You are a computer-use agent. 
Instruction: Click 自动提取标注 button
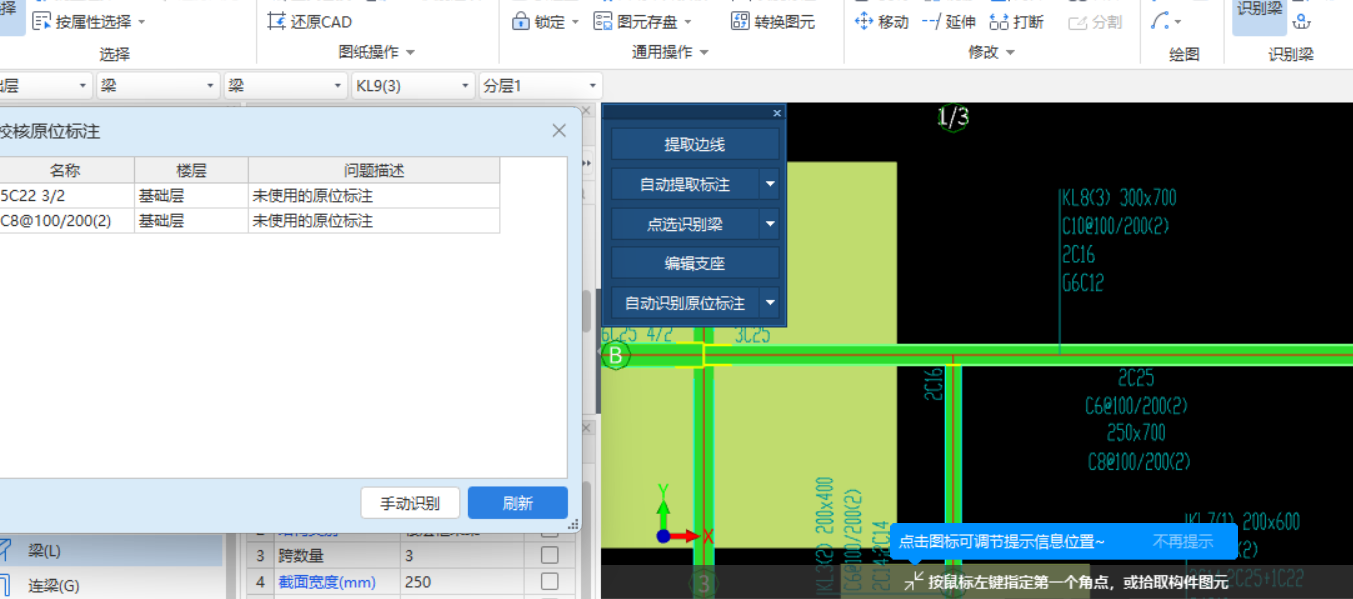coord(686,184)
